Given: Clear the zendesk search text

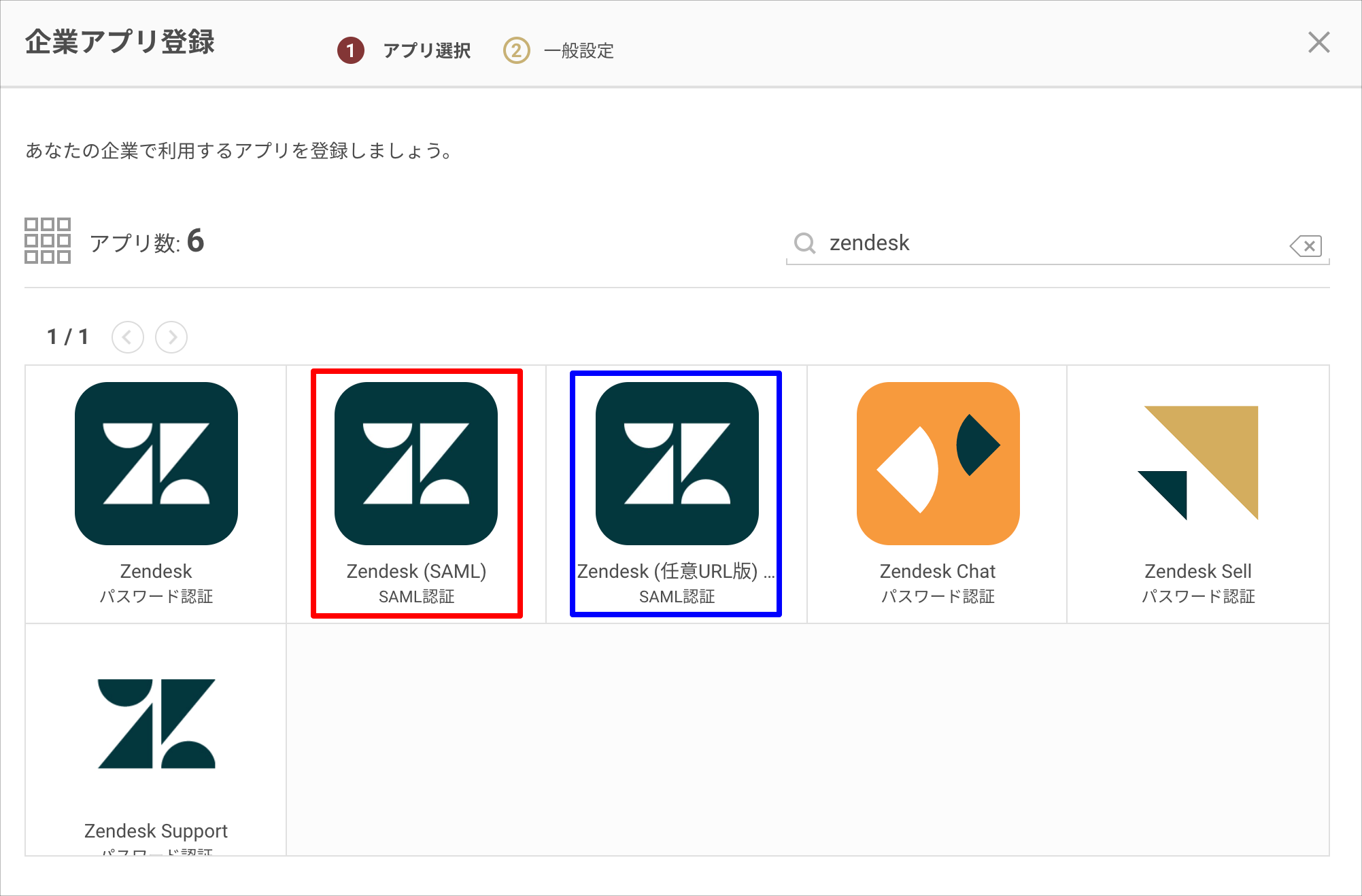Looking at the screenshot, I should pyautogui.click(x=1306, y=245).
